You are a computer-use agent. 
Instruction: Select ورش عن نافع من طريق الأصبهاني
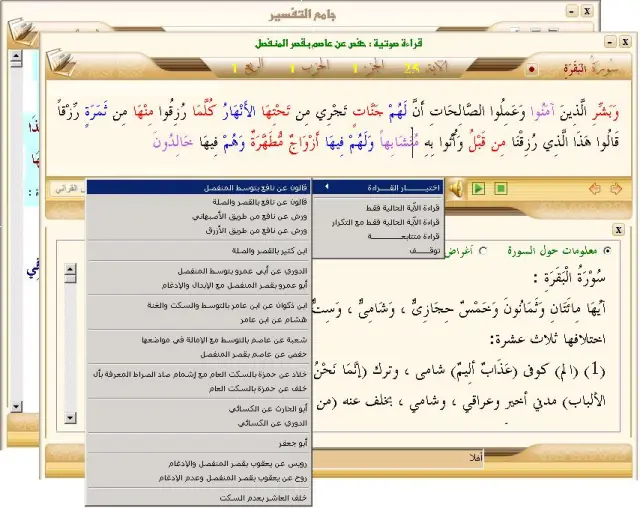199,217
